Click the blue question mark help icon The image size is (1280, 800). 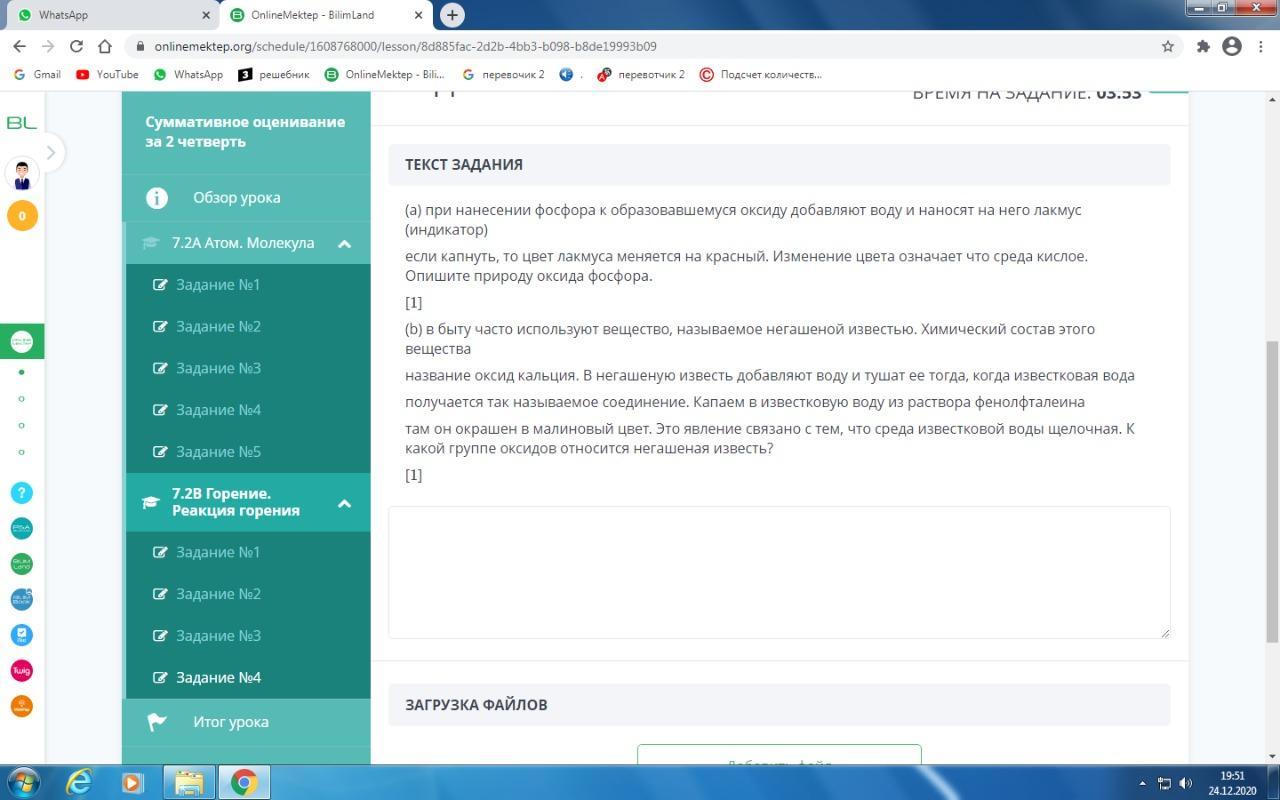(x=21, y=492)
